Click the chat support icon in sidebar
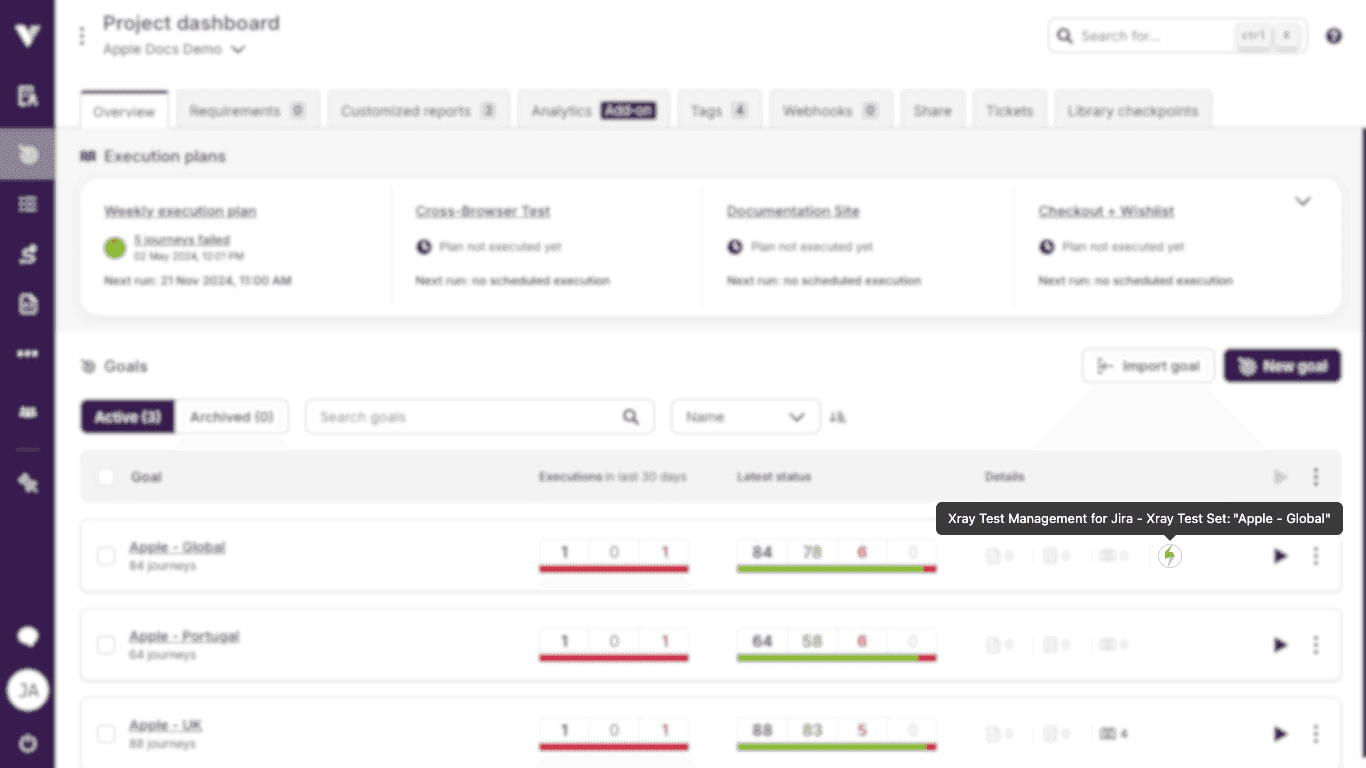This screenshot has height=768, width=1366. click(28, 637)
